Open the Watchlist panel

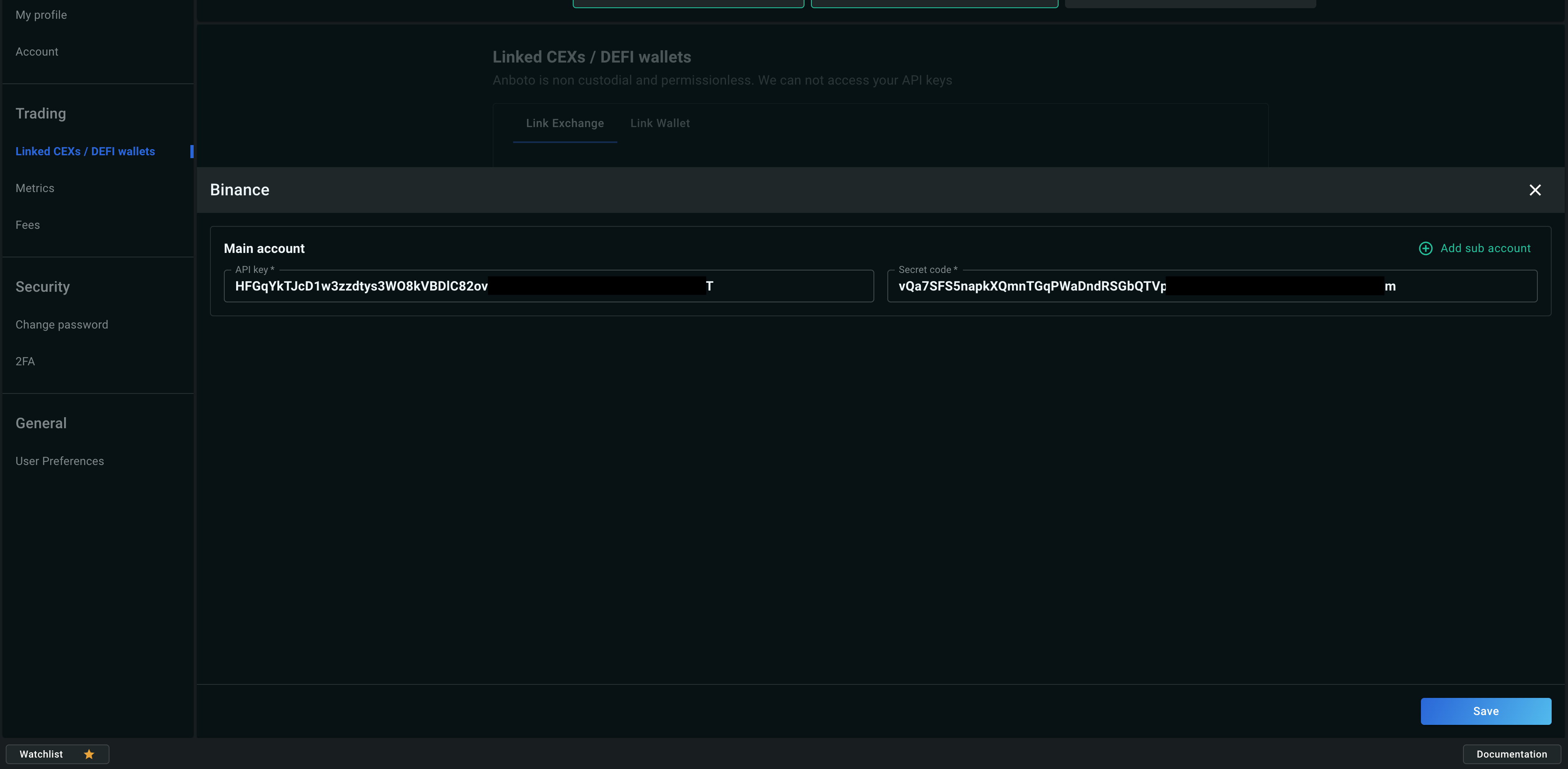point(57,754)
